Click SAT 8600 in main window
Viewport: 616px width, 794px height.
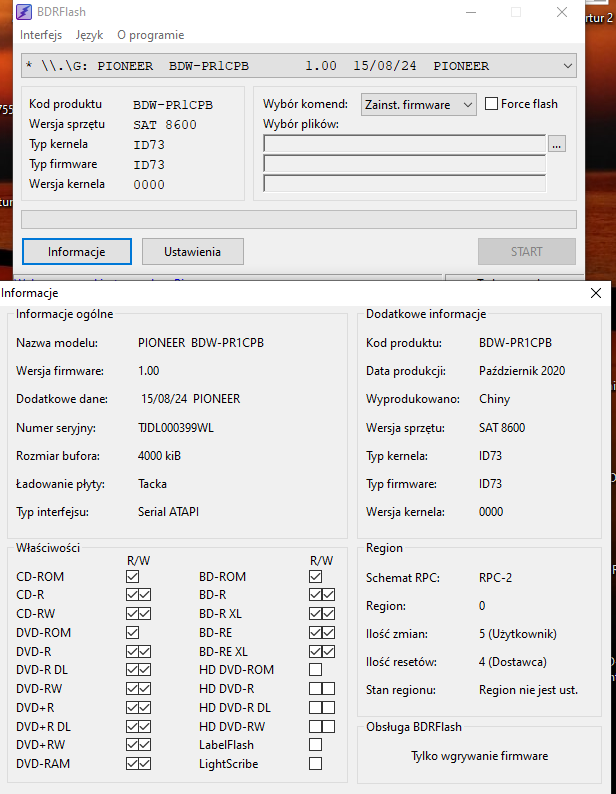pos(165,125)
